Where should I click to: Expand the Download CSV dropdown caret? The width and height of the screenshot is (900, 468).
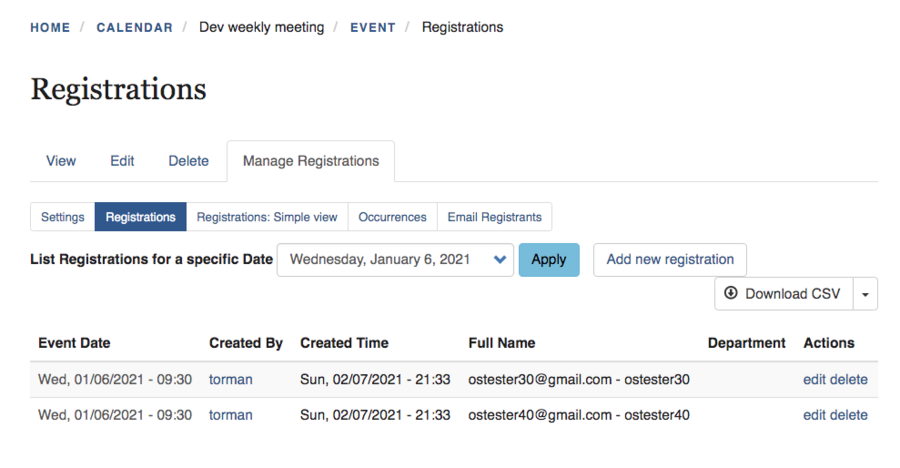coord(865,294)
